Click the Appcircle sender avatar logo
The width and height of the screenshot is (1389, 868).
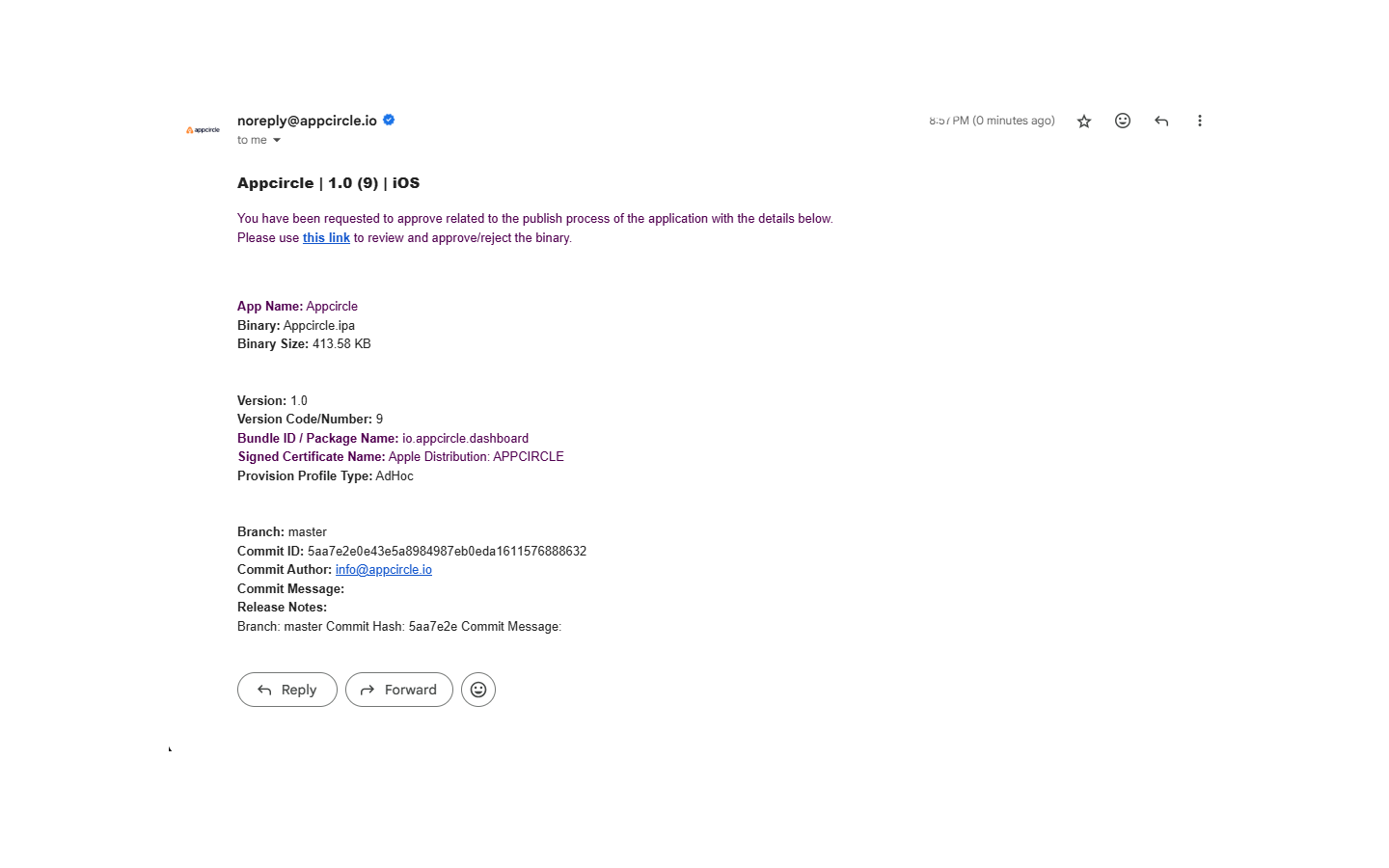click(204, 130)
